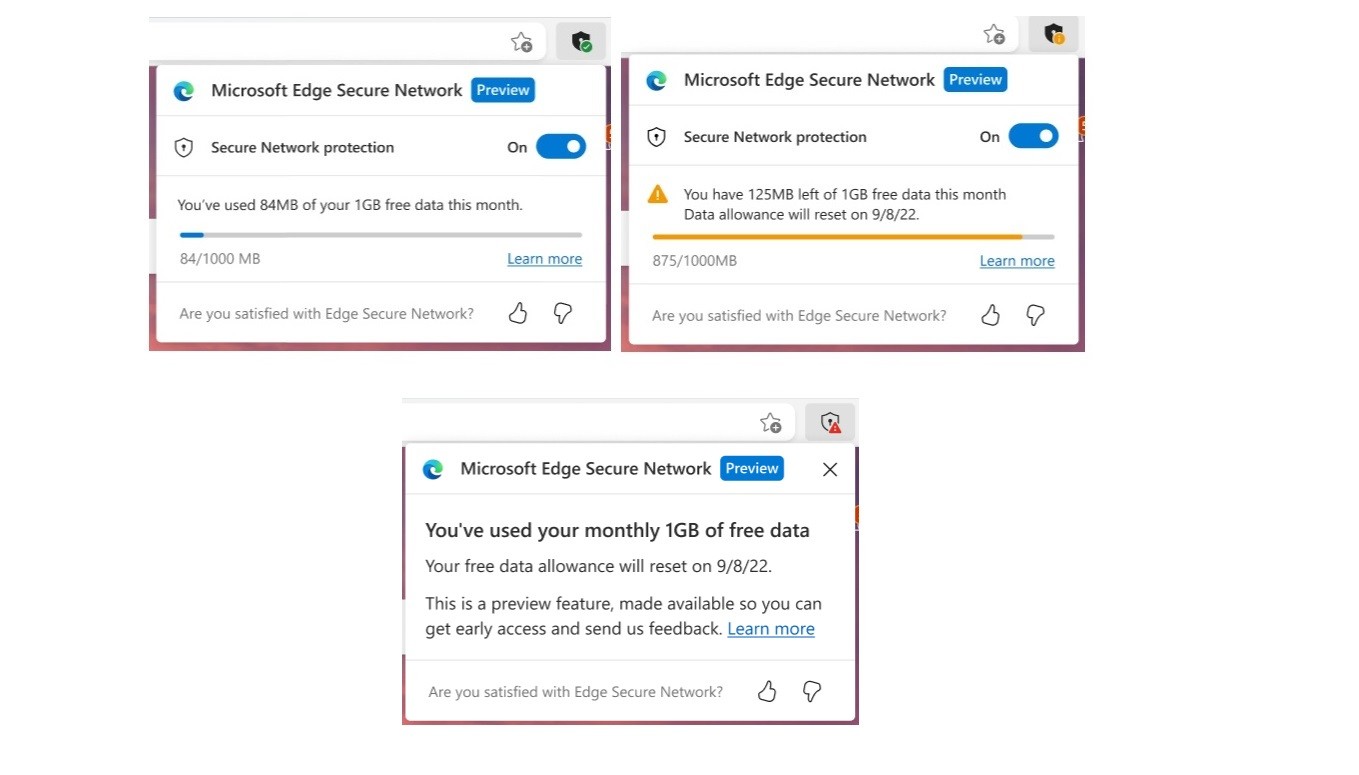
Task: Give thumbs up in the 125MB left panel
Action: point(991,316)
